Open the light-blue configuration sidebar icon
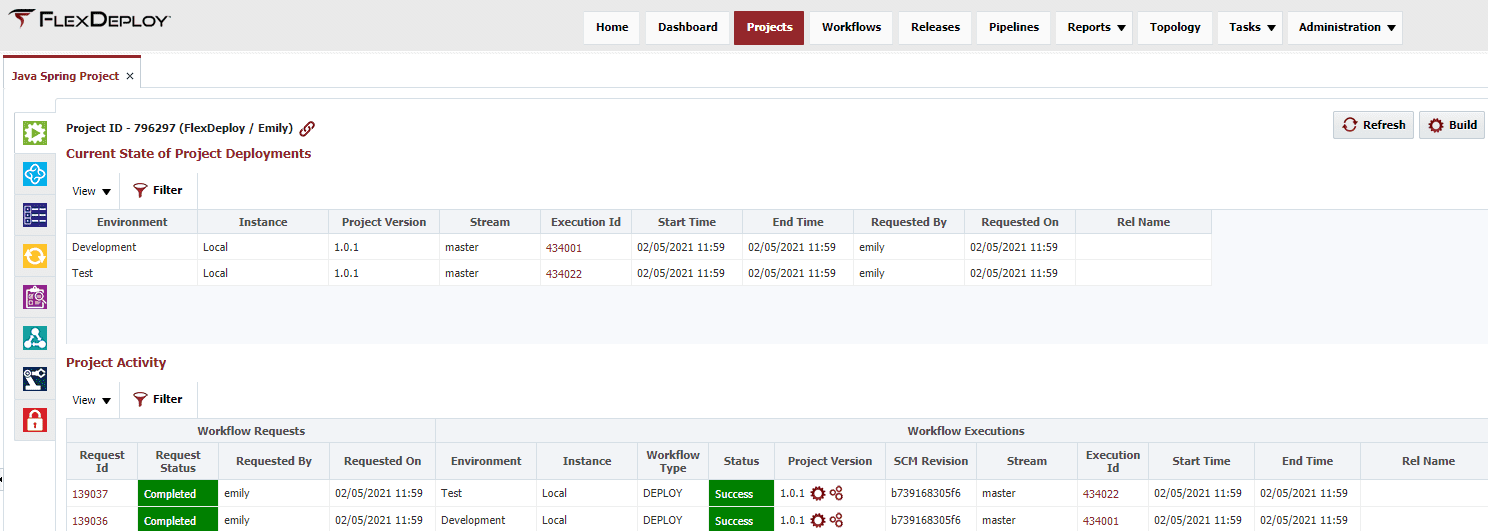This screenshot has width=1488, height=531. click(35, 174)
